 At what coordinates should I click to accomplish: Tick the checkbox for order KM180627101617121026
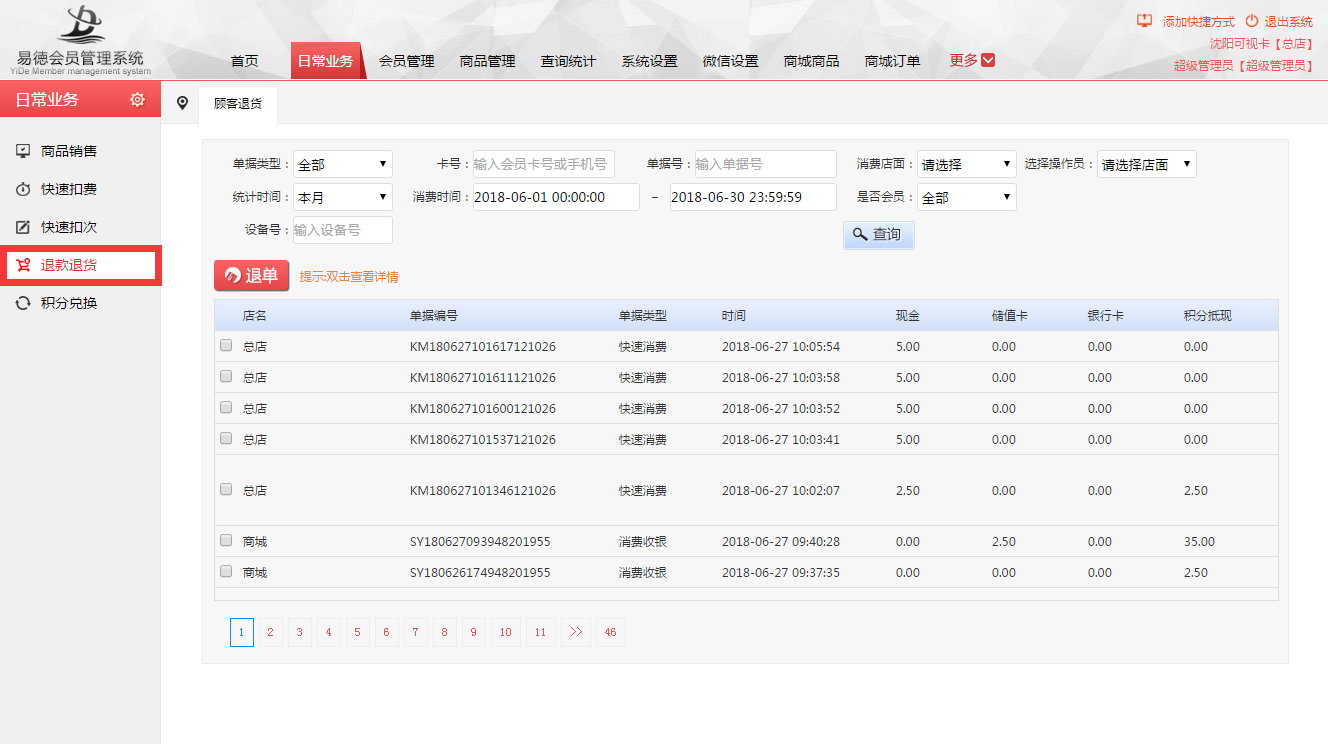point(225,346)
